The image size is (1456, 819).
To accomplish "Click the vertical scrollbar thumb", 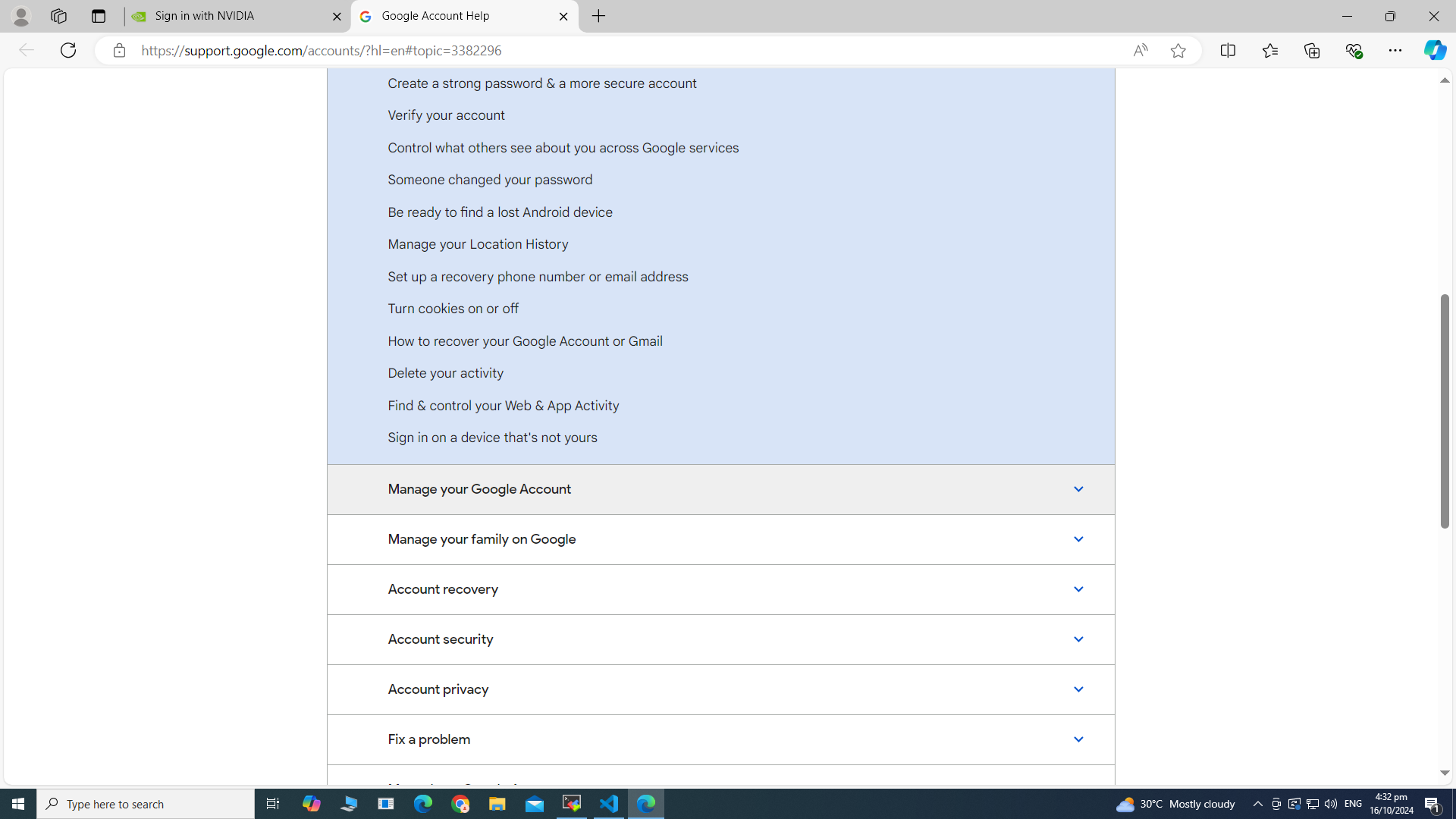I will (1444, 411).
